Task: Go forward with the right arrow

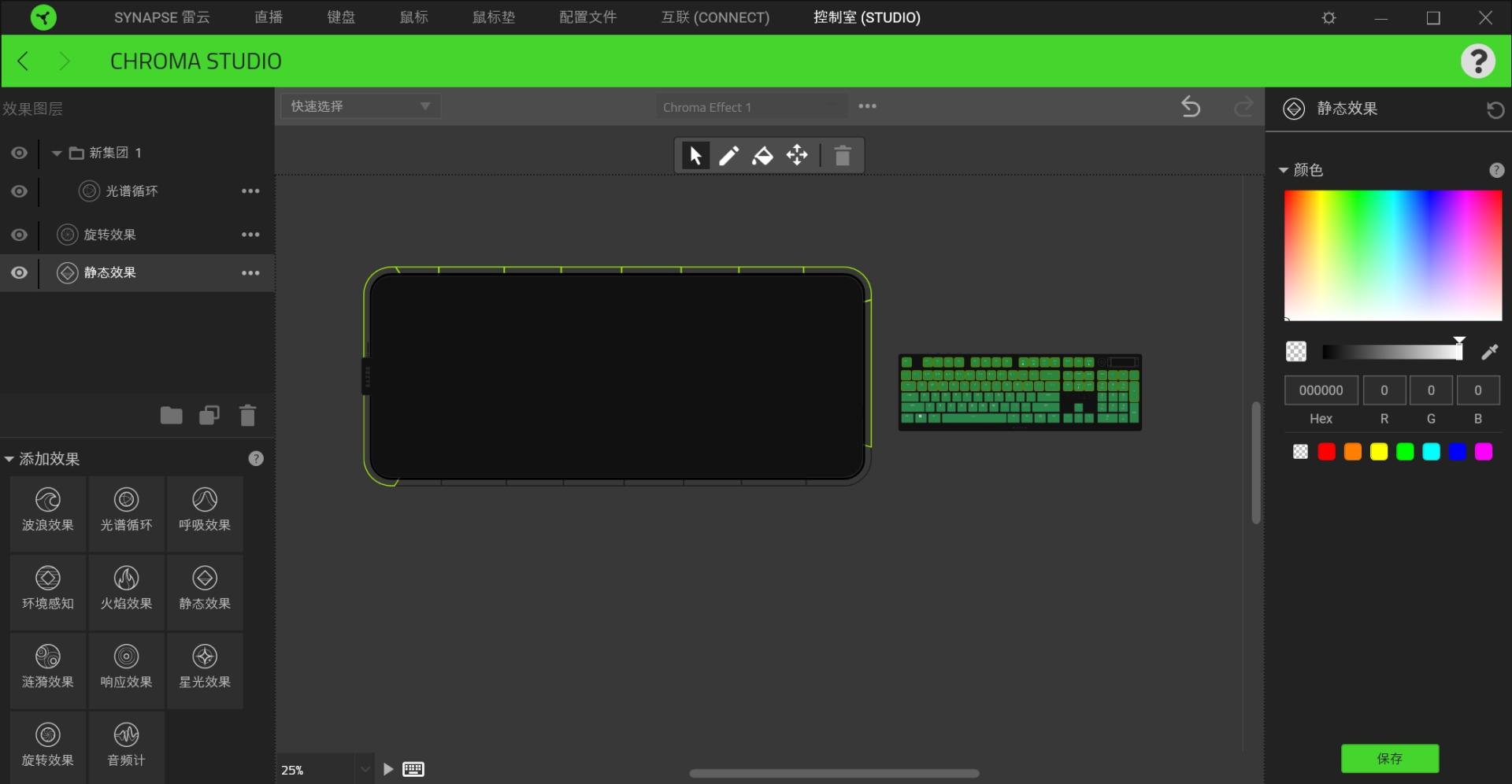Action: [65, 61]
